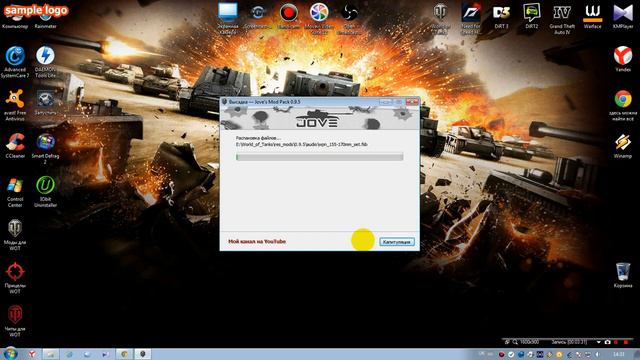The image size is (640, 360).
Task: Click the system clock in tray
Action: pos(619,354)
